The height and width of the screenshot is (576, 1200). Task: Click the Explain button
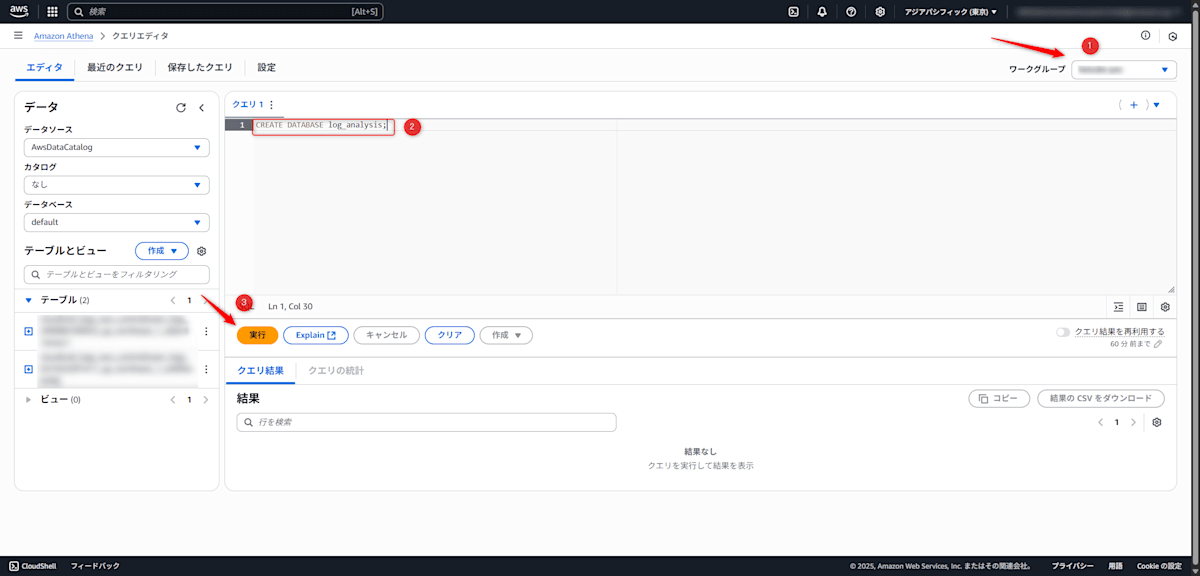(x=316, y=335)
